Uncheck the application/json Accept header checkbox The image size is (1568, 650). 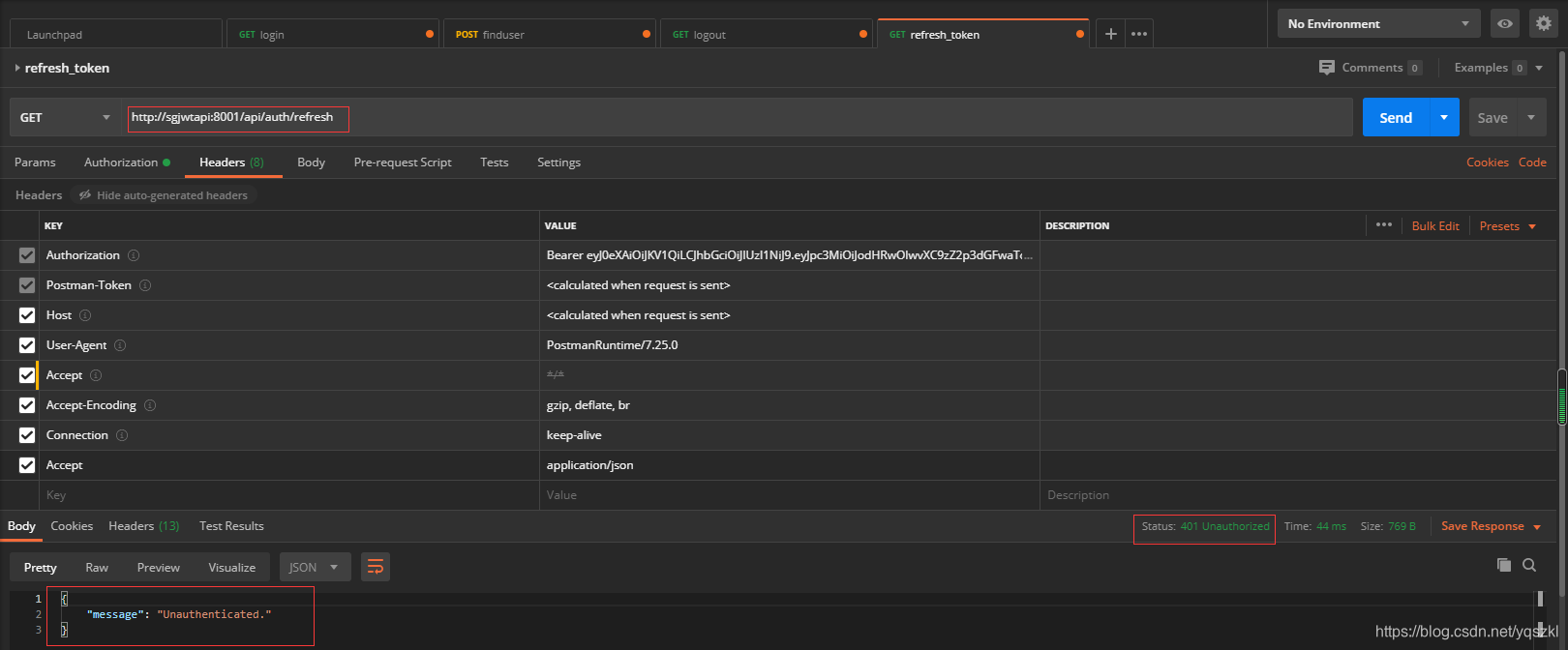coord(27,465)
